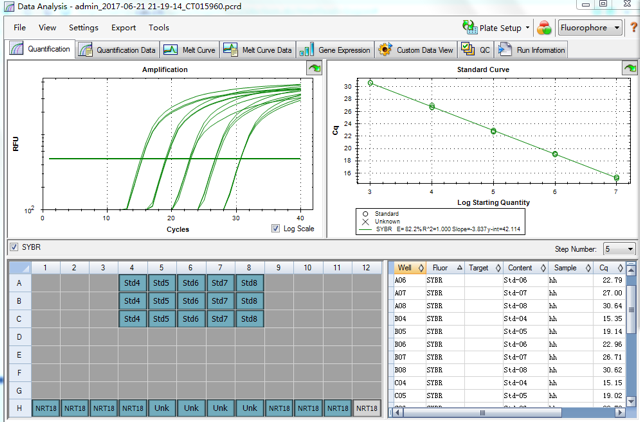Click the Melt Curve Data tab icon
The image size is (640, 422).
230,50
